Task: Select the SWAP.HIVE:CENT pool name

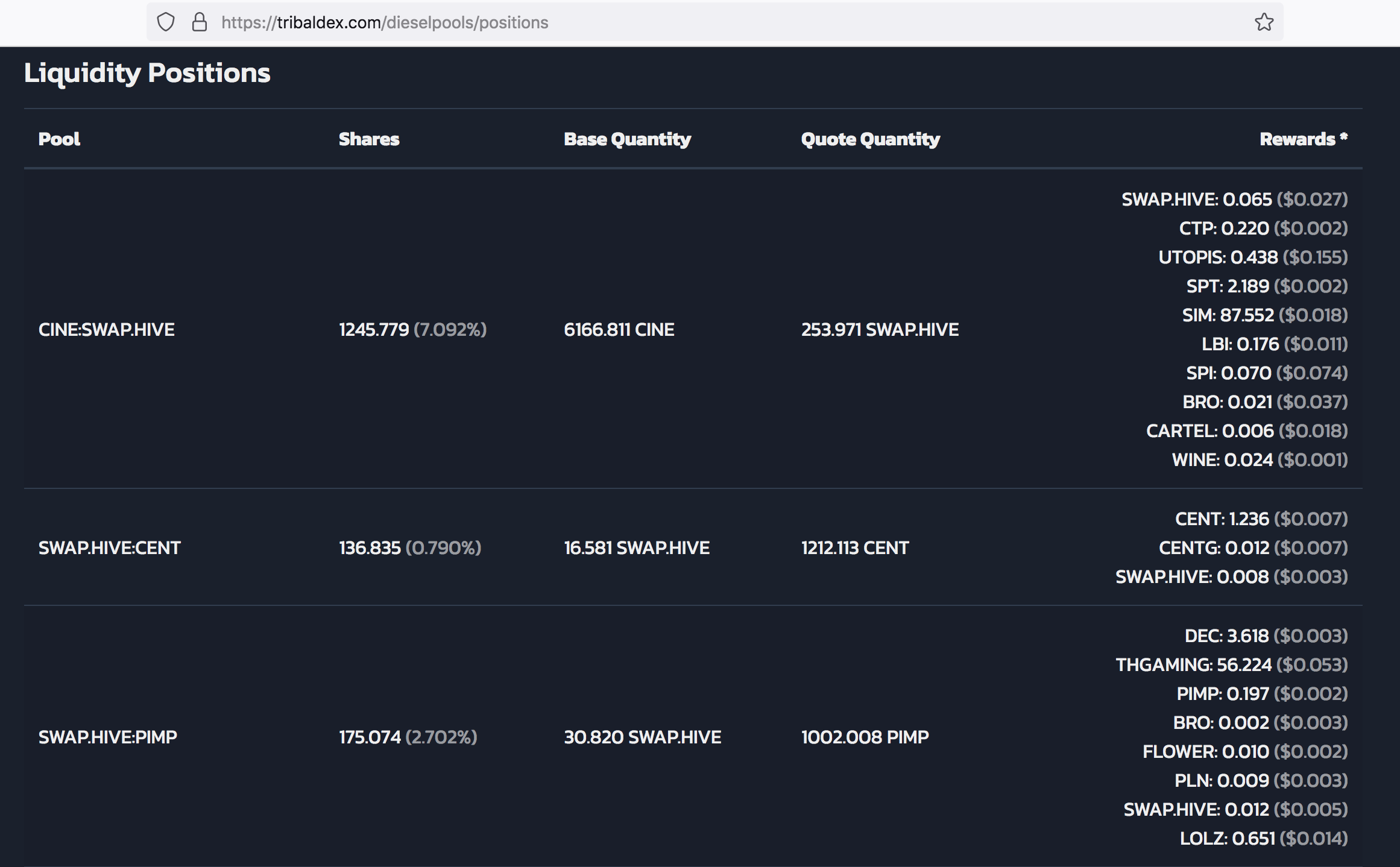Action: tap(110, 548)
